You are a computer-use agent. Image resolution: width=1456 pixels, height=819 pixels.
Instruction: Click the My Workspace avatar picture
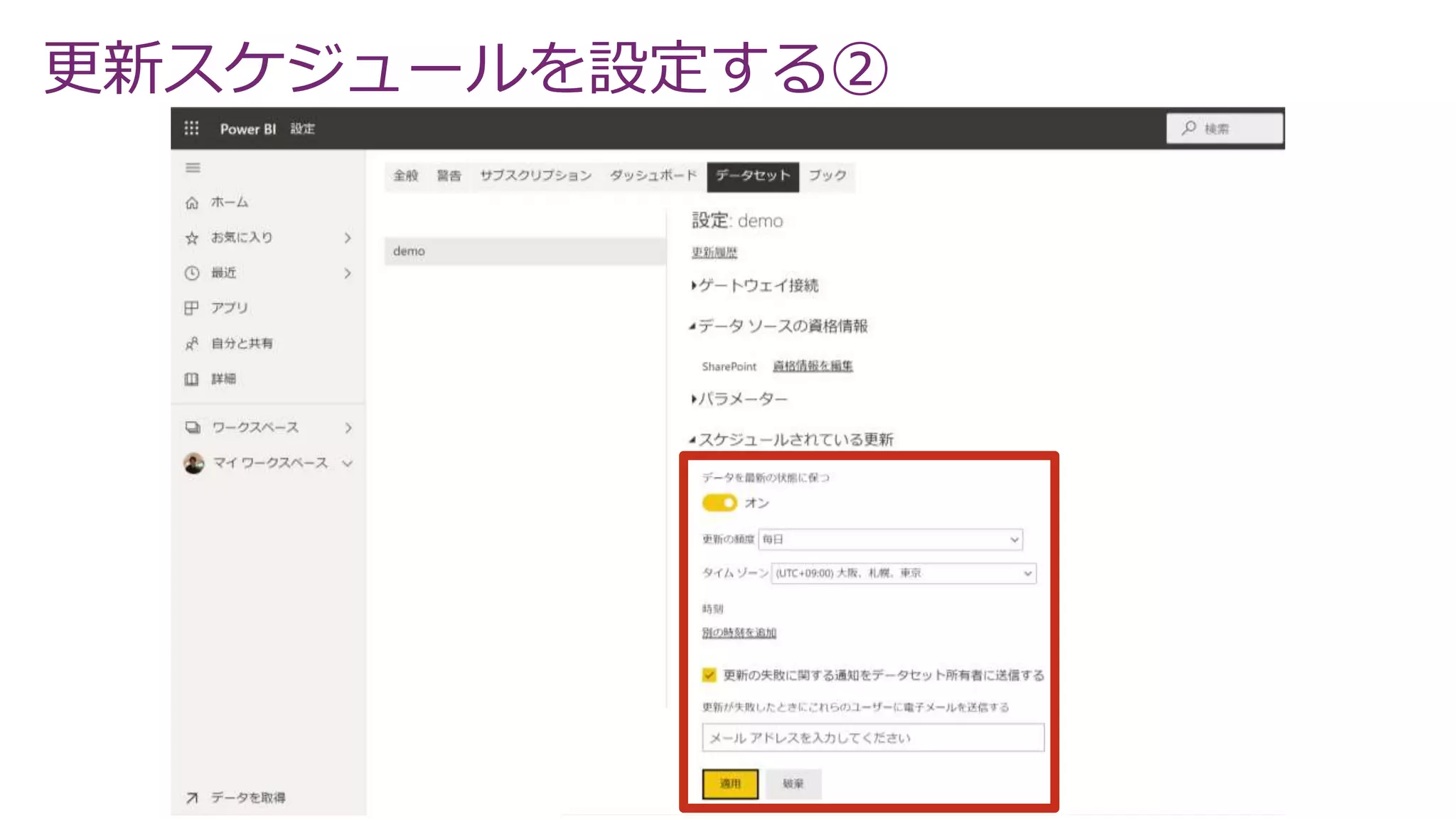193,463
